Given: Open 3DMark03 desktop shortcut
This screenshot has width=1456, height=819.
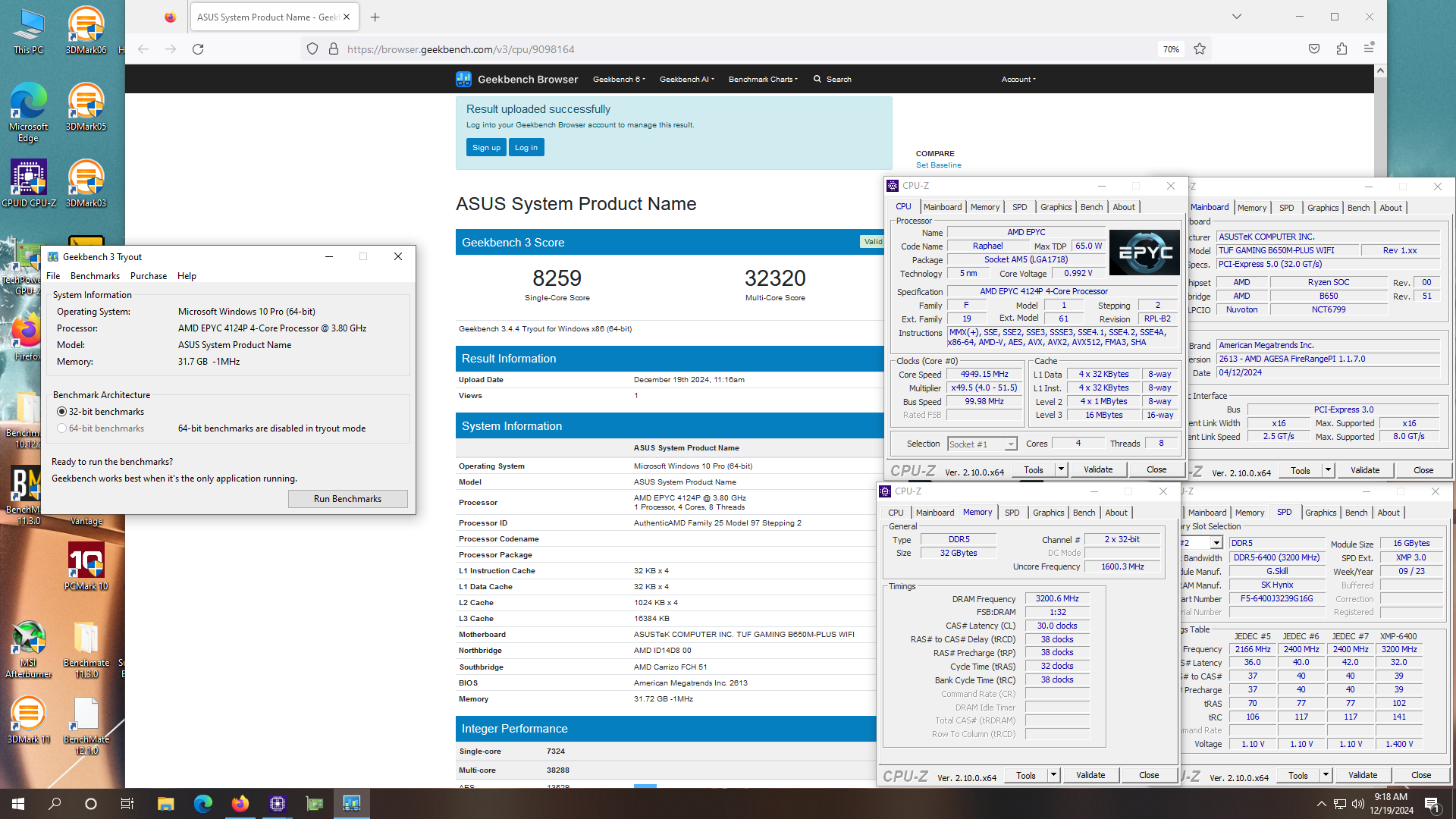Looking at the screenshot, I should 86,183.
